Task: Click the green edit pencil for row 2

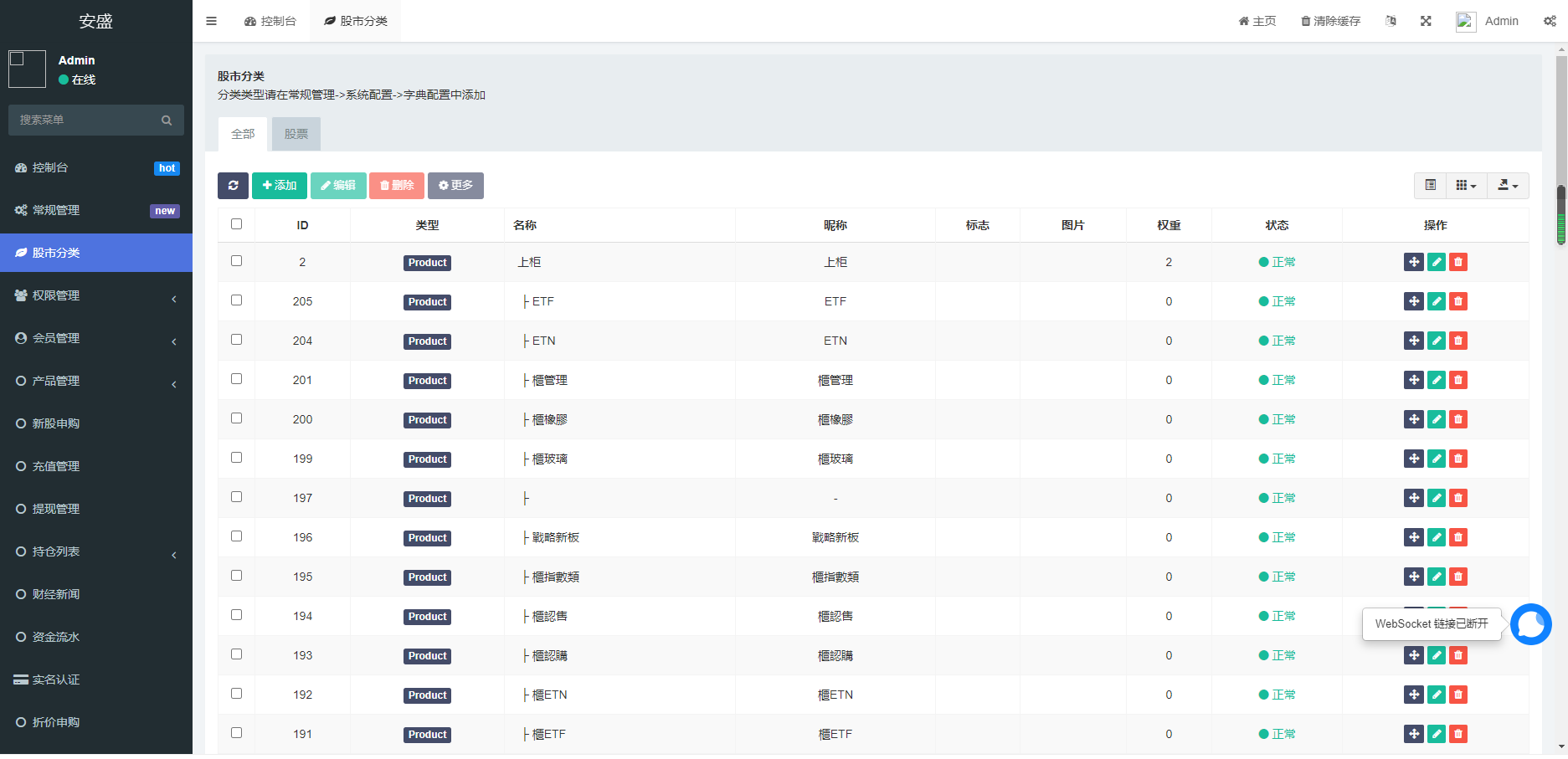Action: (x=1437, y=262)
